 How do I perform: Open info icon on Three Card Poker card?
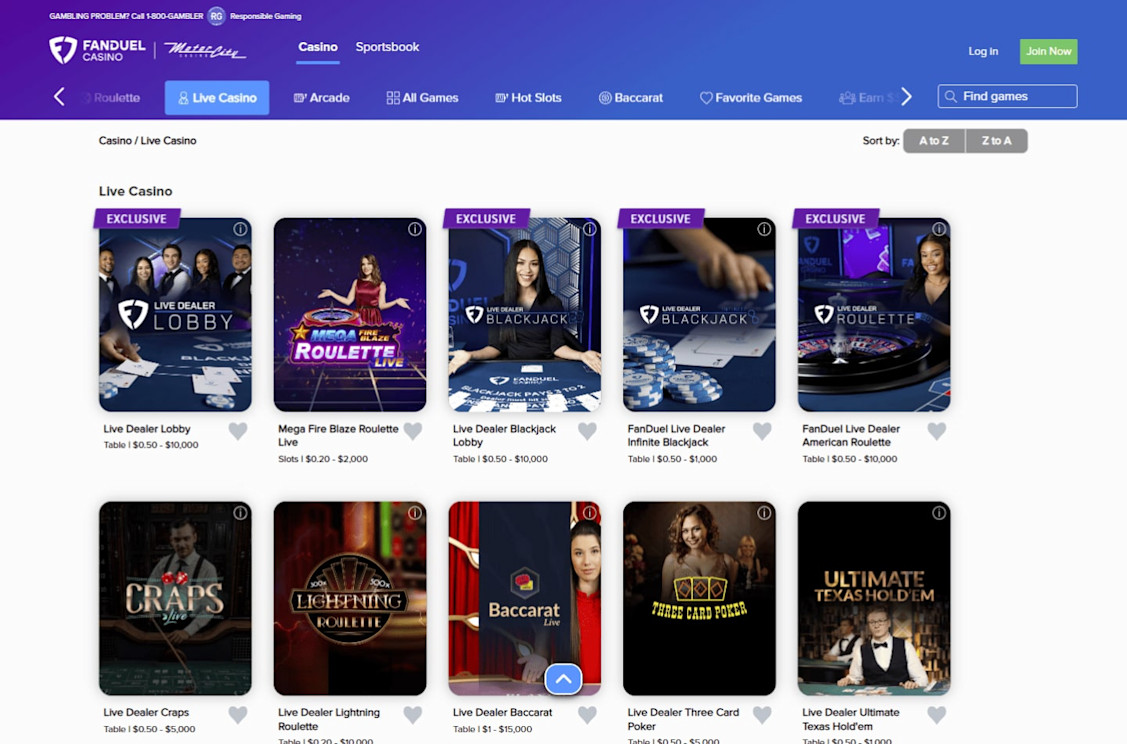[764, 513]
